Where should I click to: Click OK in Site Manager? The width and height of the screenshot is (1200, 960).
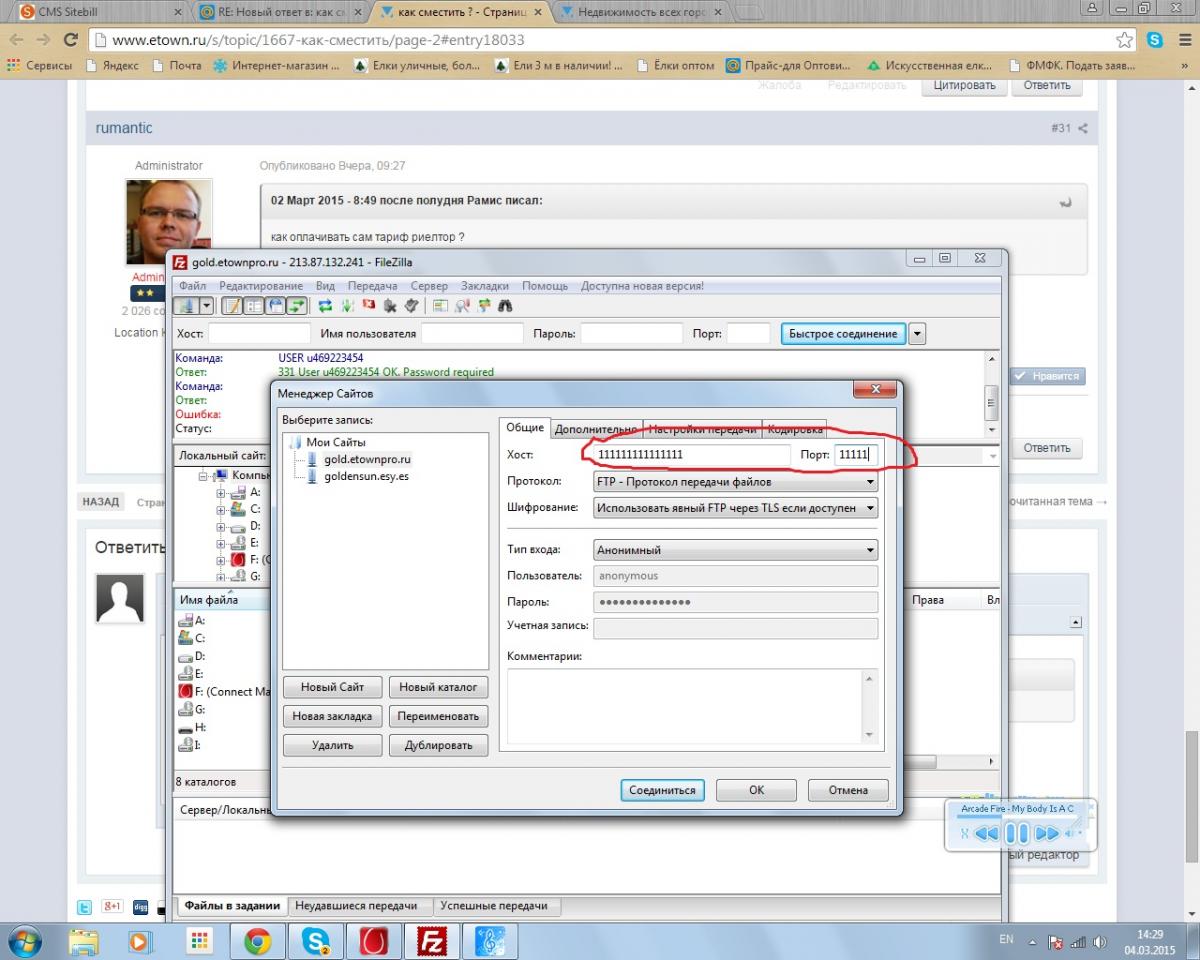tap(757, 790)
